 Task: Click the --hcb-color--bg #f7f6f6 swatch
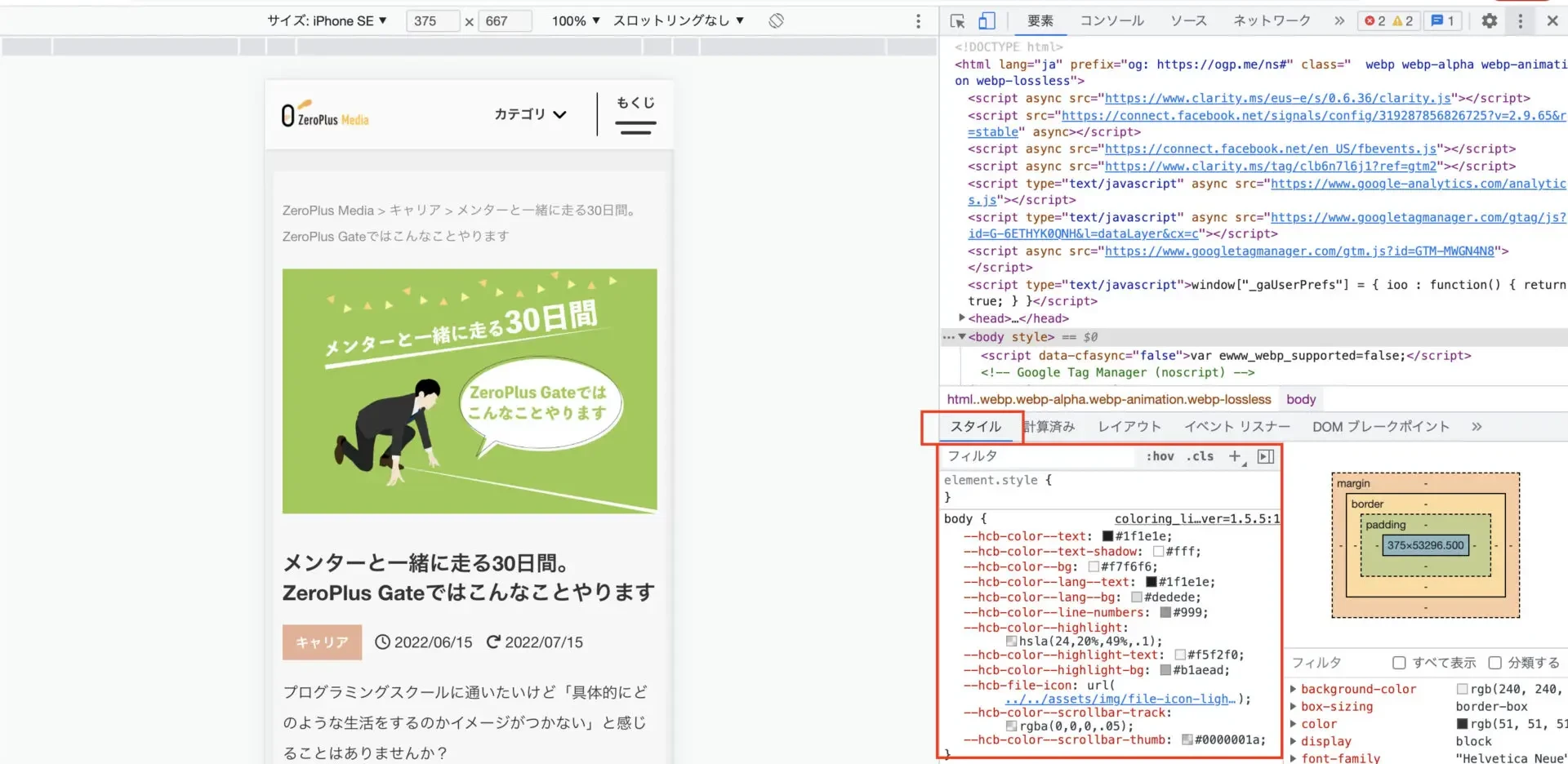click(x=1094, y=566)
